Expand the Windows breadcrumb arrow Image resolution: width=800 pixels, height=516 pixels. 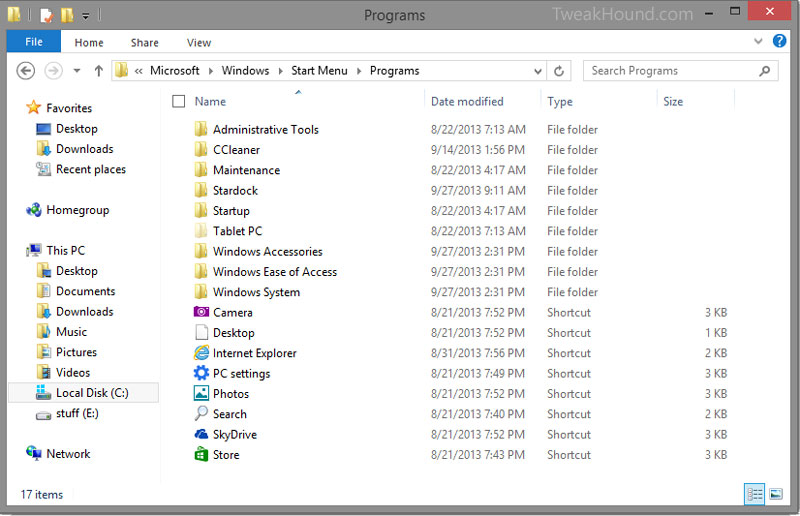(x=280, y=71)
